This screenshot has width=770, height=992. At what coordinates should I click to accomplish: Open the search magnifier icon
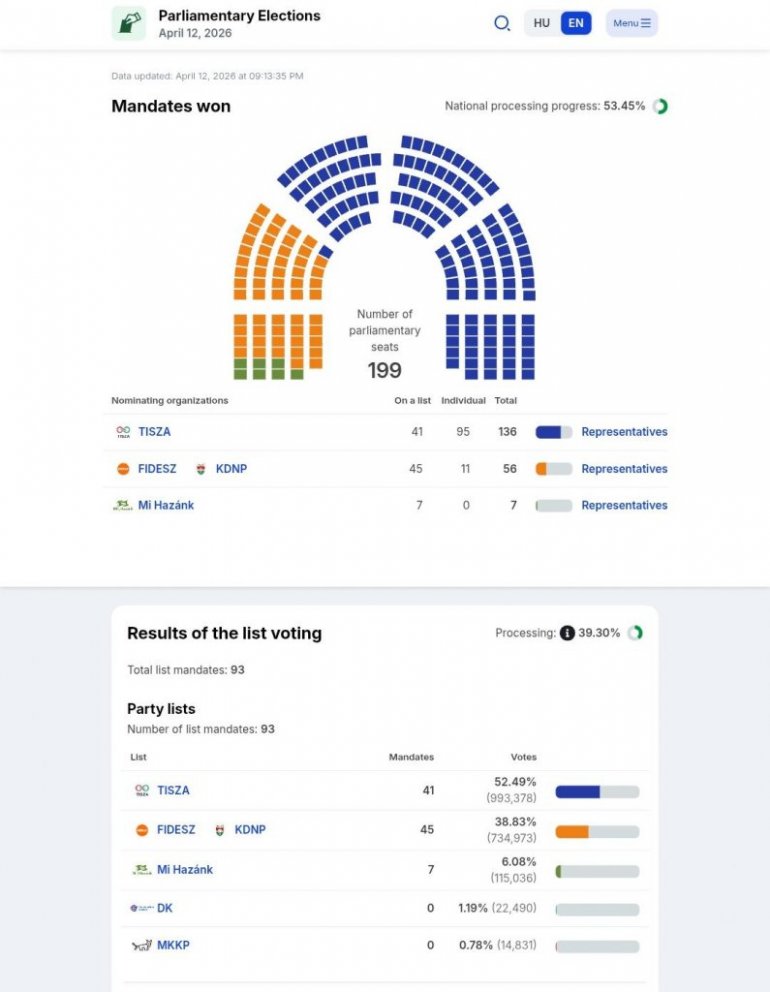coord(502,23)
